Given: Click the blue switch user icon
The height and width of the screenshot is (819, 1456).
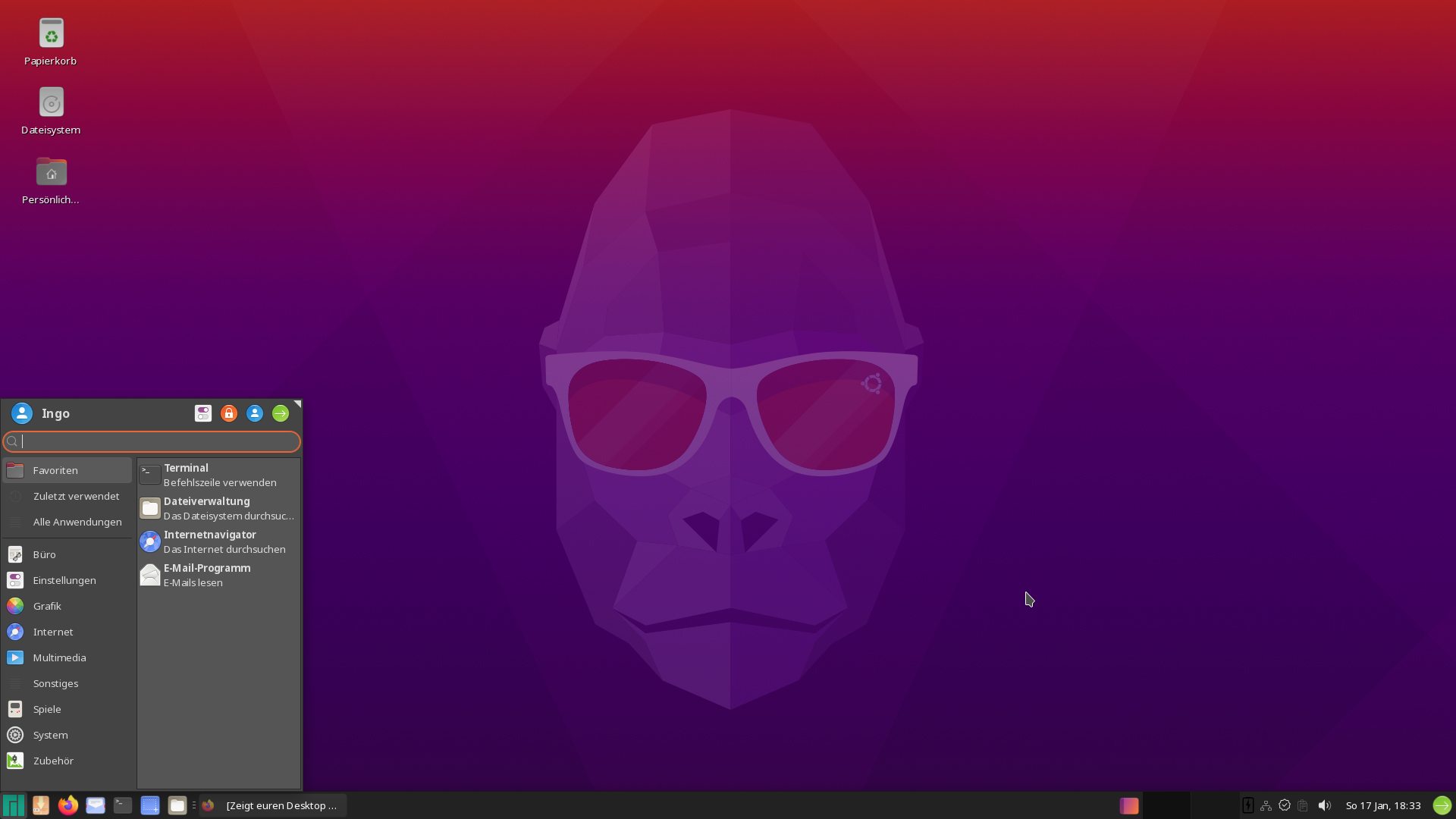Looking at the screenshot, I should coord(255,413).
